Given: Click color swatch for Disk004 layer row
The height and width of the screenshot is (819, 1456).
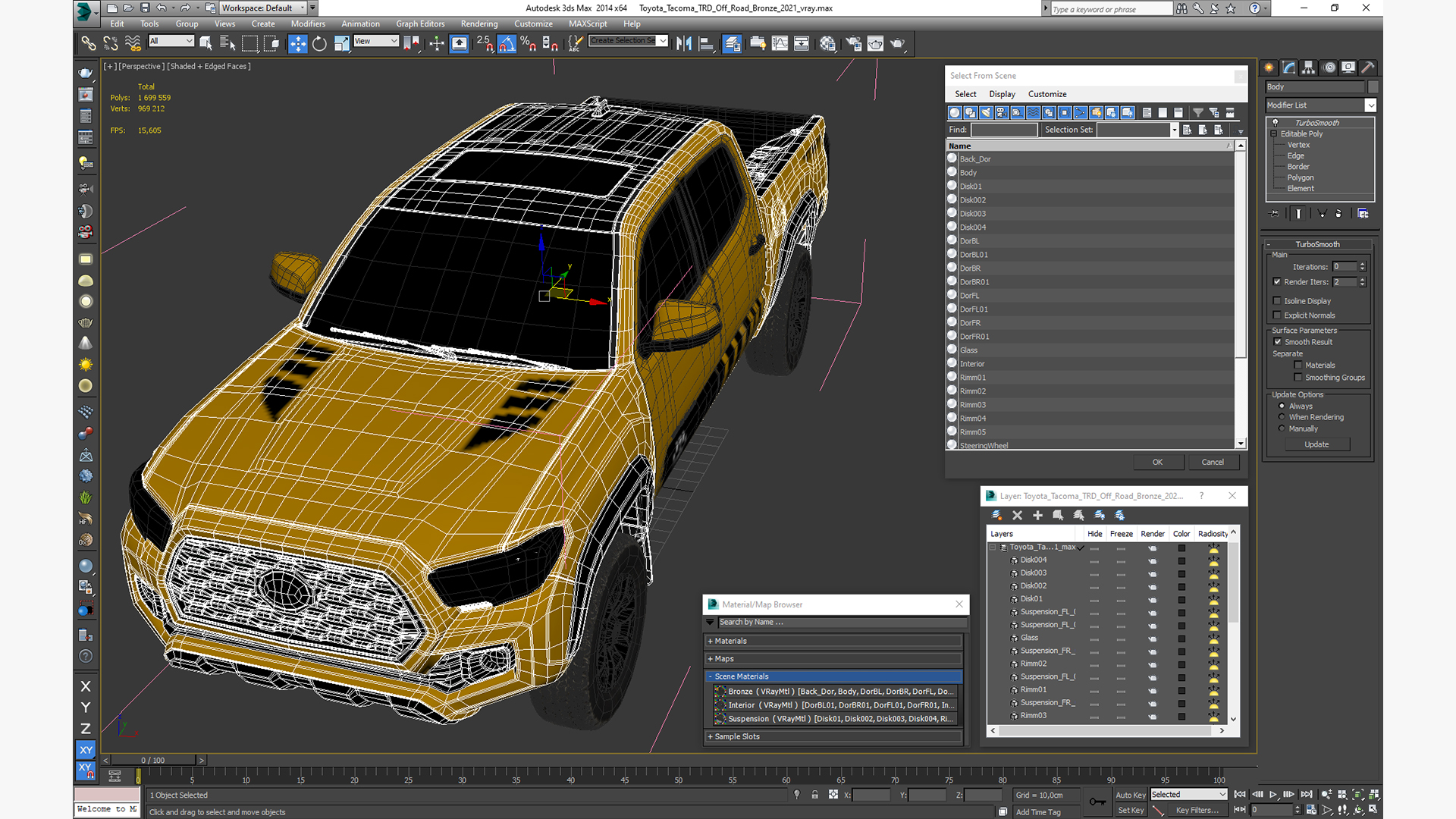Looking at the screenshot, I should (x=1181, y=560).
